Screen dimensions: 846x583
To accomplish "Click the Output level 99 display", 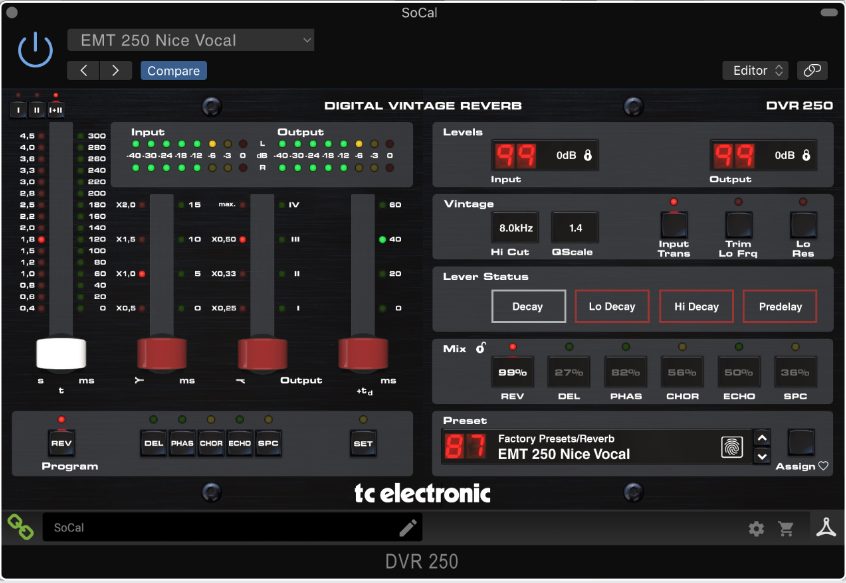I will [x=734, y=155].
